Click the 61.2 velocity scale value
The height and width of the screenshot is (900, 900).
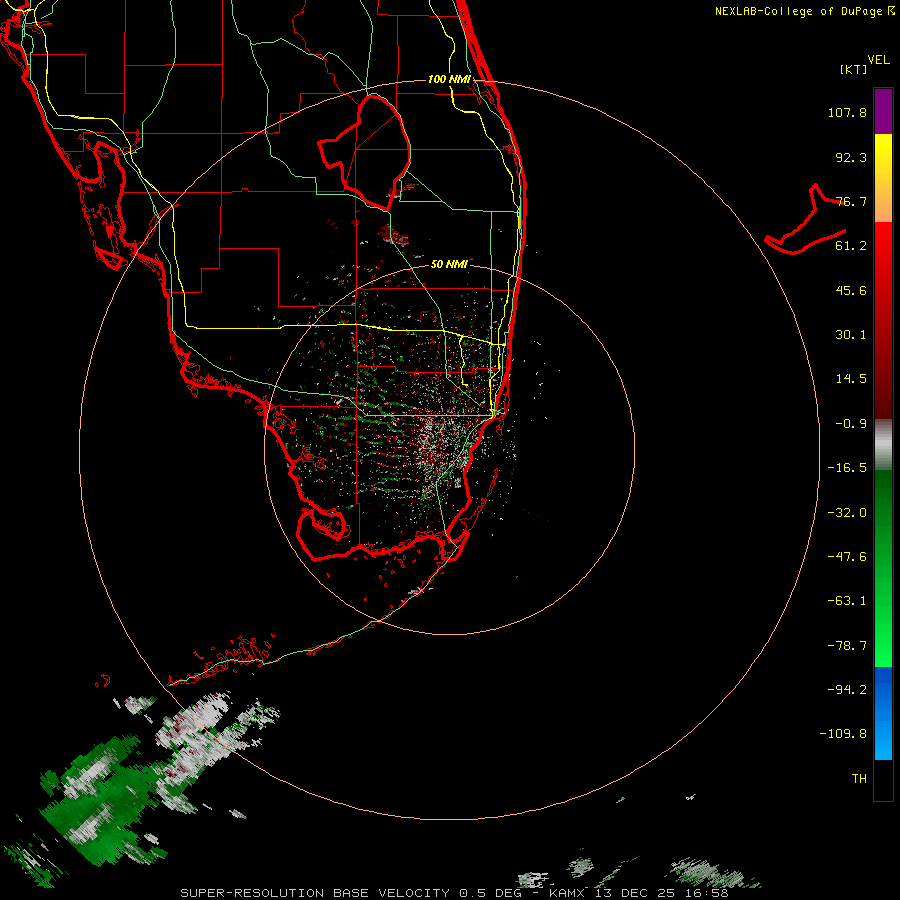pos(851,246)
